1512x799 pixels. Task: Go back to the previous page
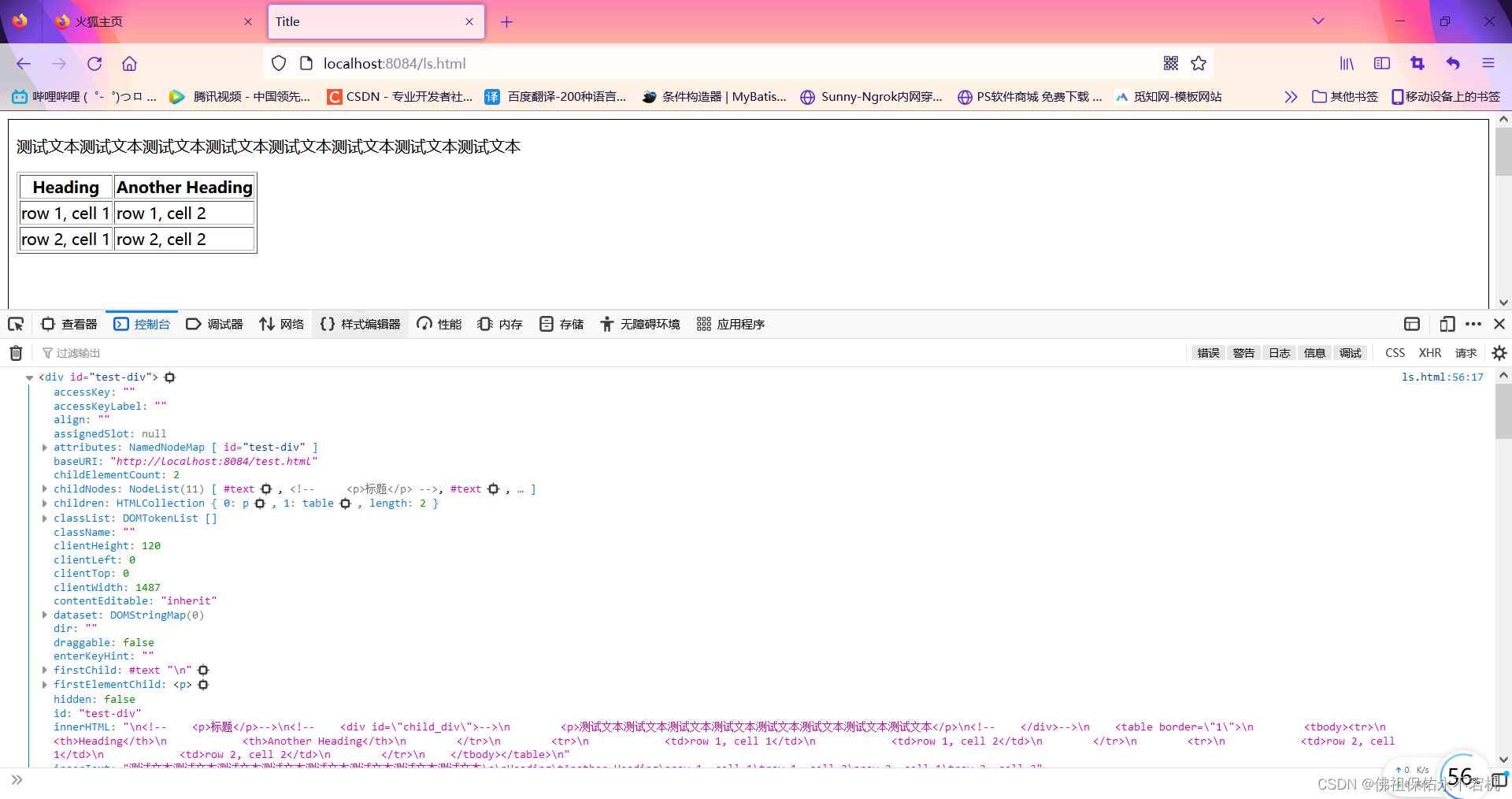(x=24, y=64)
